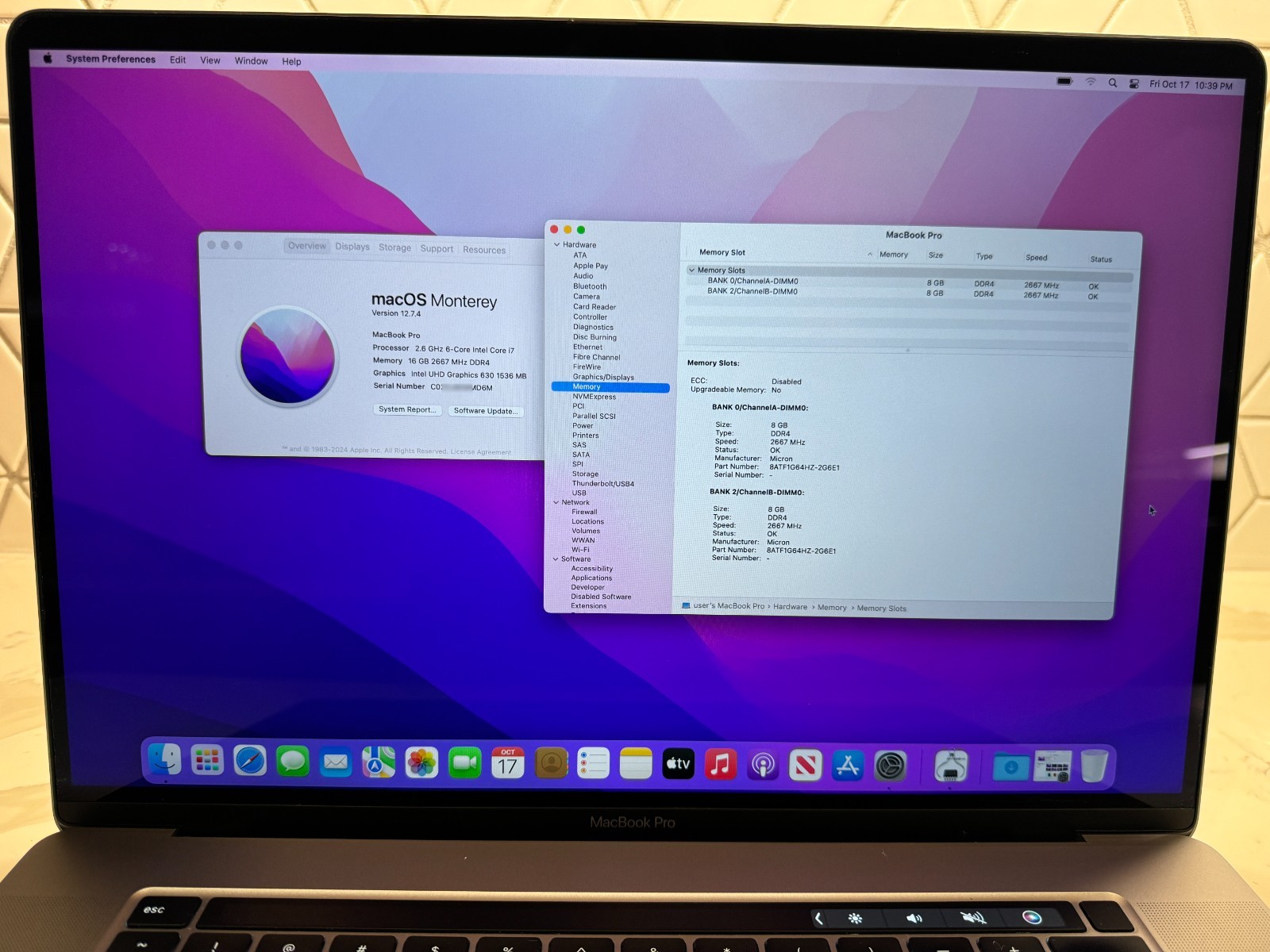Collapse the Software section in the sidebar
This screenshot has width=1270, height=952.
pyautogui.click(x=556, y=559)
